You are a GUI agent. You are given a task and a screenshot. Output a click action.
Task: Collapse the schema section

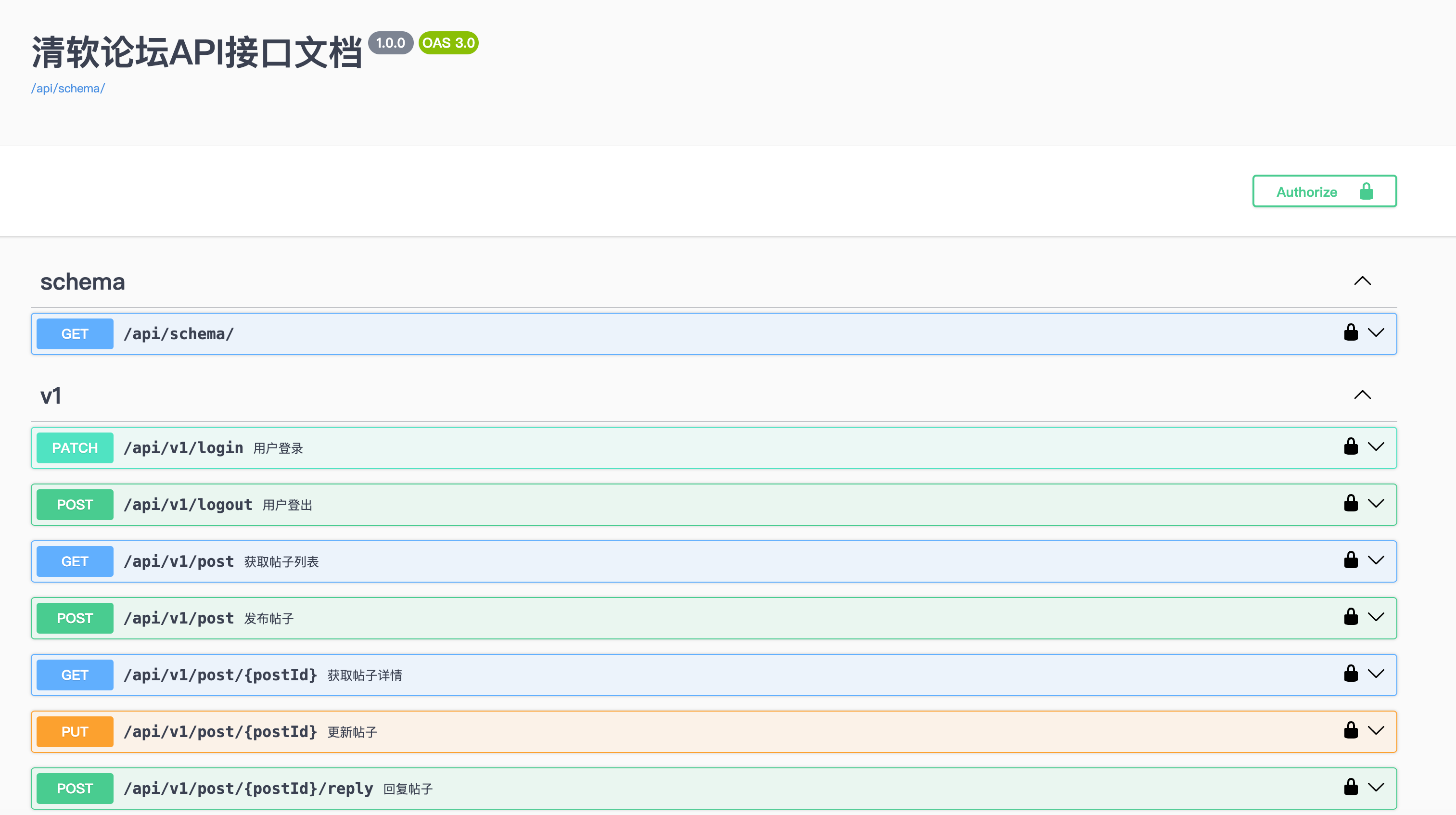point(1362,281)
